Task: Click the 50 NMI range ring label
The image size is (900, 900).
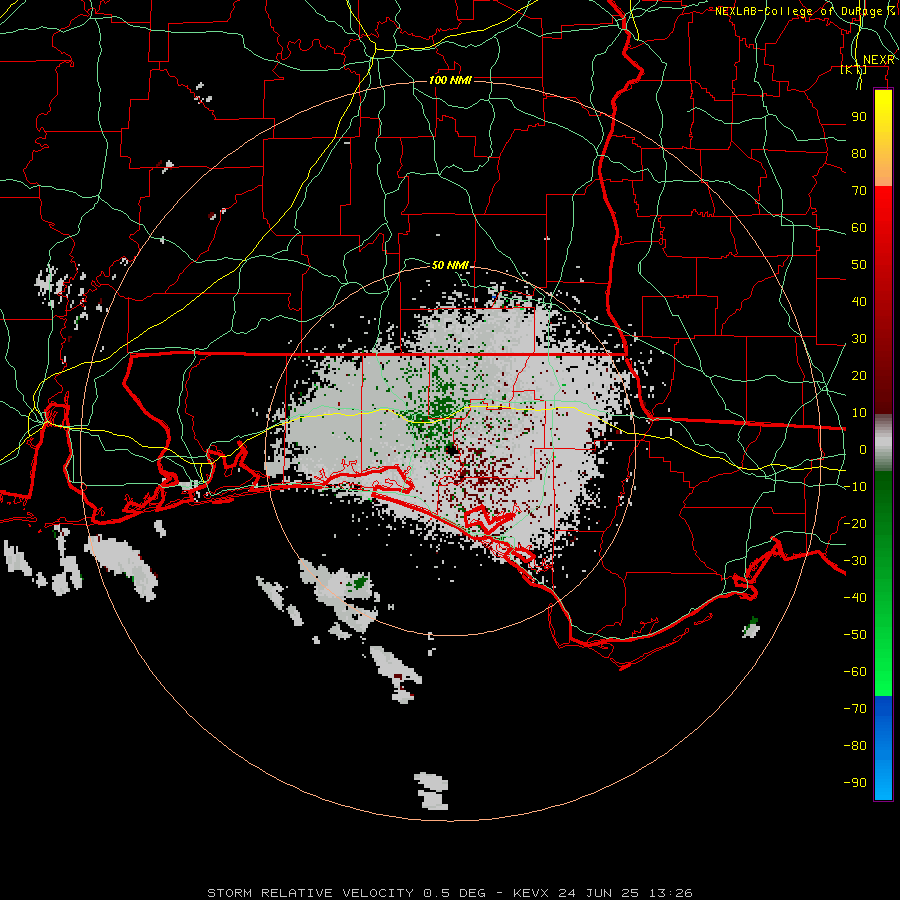Action: pos(450,265)
